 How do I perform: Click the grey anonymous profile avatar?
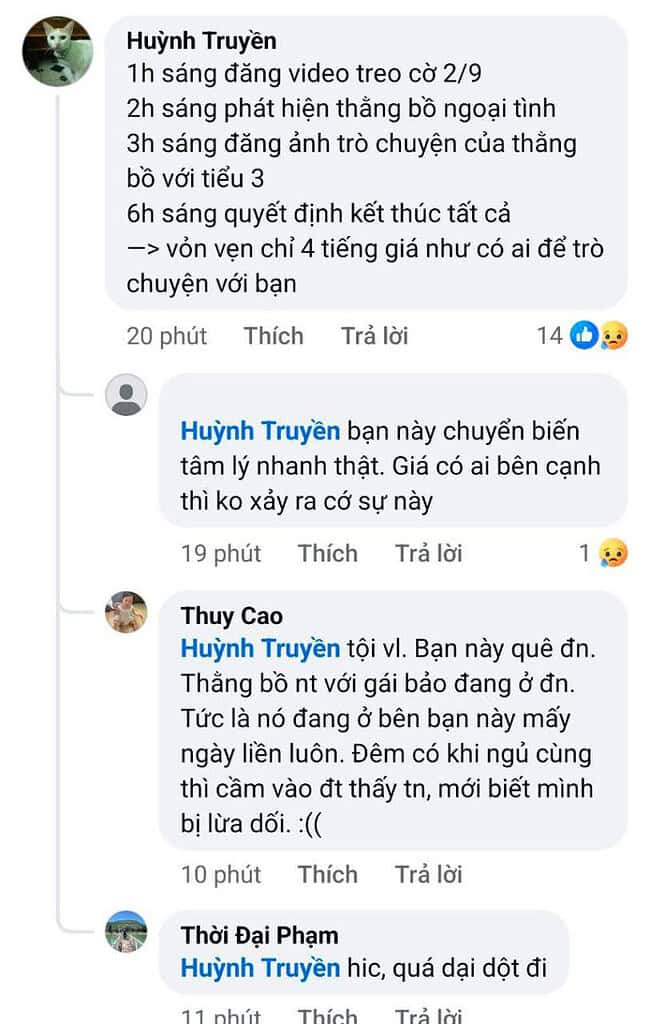click(x=126, y=395)
